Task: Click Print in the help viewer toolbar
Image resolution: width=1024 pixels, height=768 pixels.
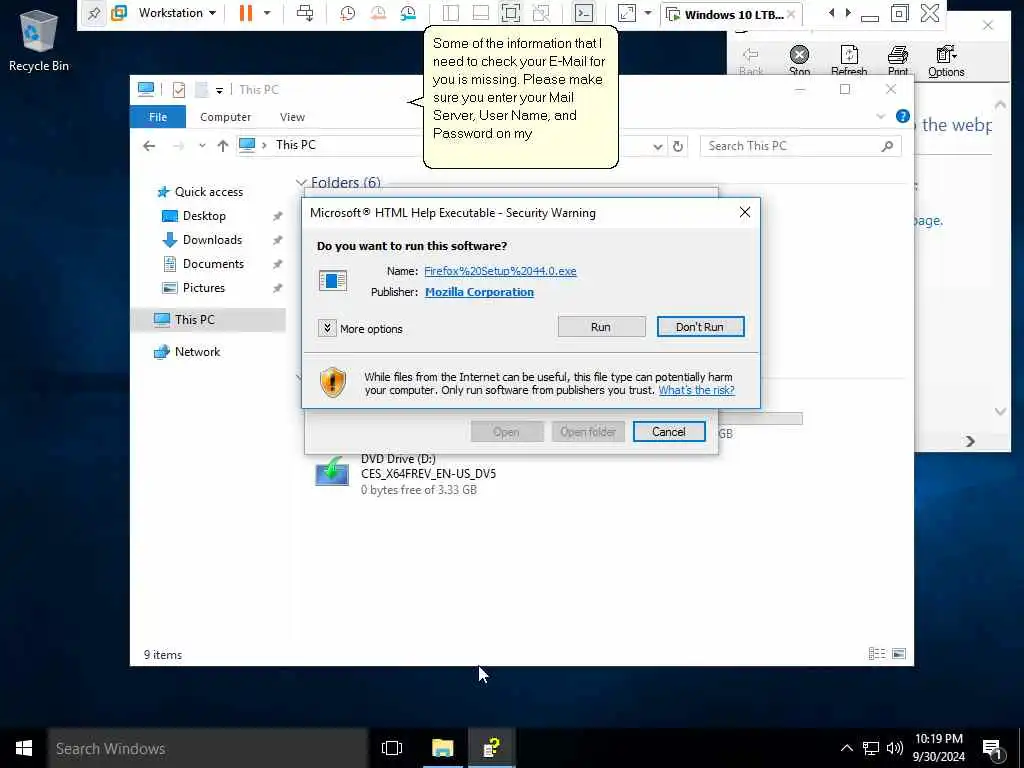Action: [898, 61]
